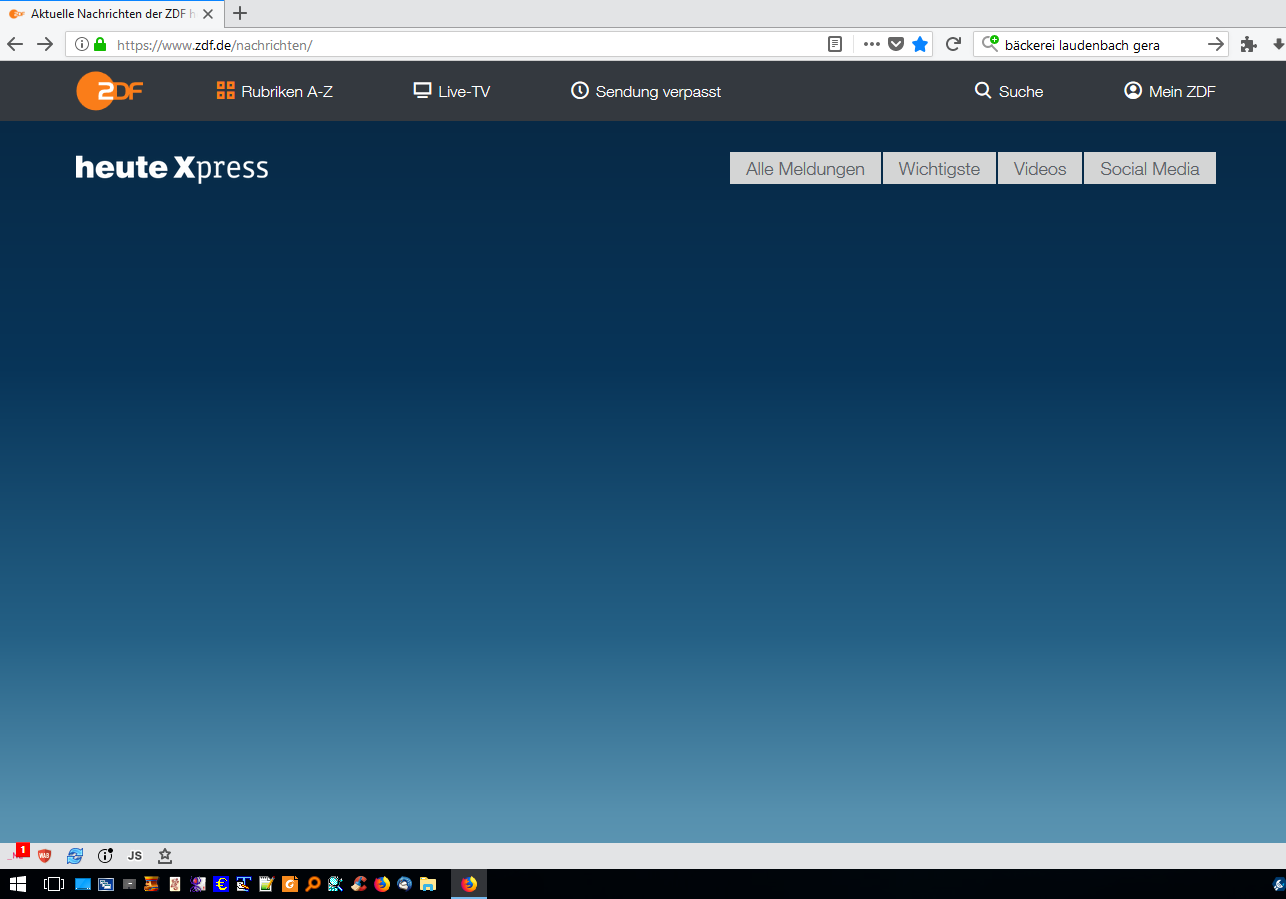This screenshot has height=899, width=1286.
Task: Open the yellow notepad app in taskbar
Action: 266,884
